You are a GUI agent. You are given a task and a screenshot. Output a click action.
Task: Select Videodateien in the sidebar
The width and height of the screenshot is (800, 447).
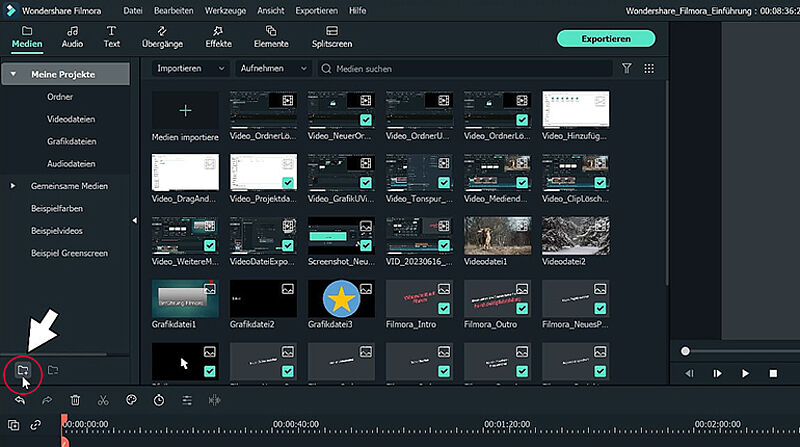click(x=71, y=119)
